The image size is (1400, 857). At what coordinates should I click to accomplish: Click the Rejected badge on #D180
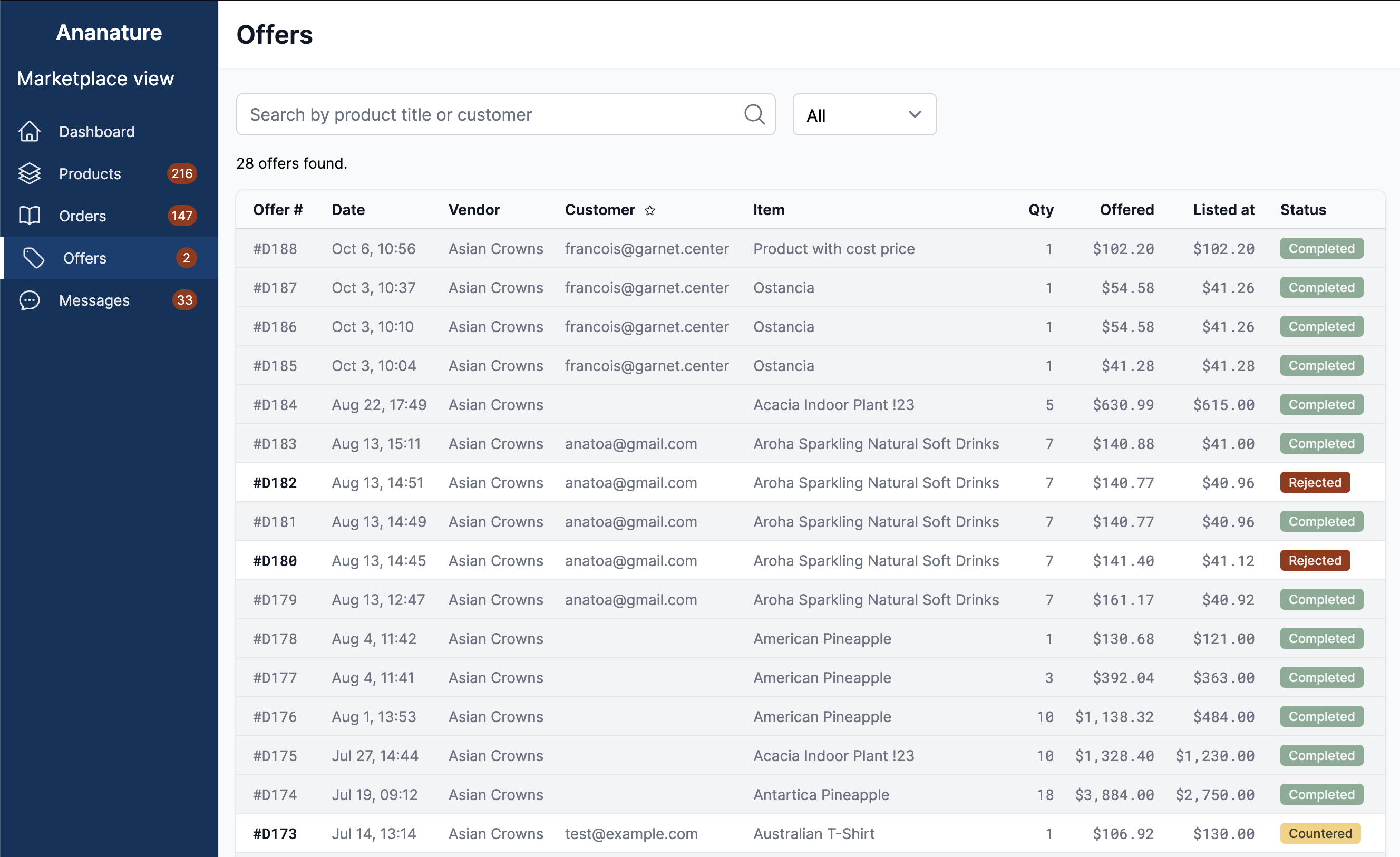(1314, 560)
